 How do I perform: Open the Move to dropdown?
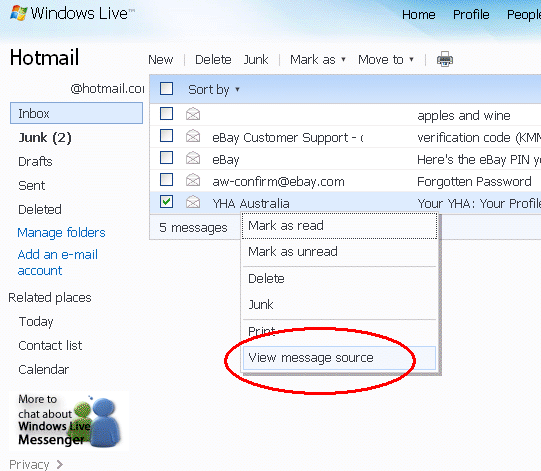386,60
